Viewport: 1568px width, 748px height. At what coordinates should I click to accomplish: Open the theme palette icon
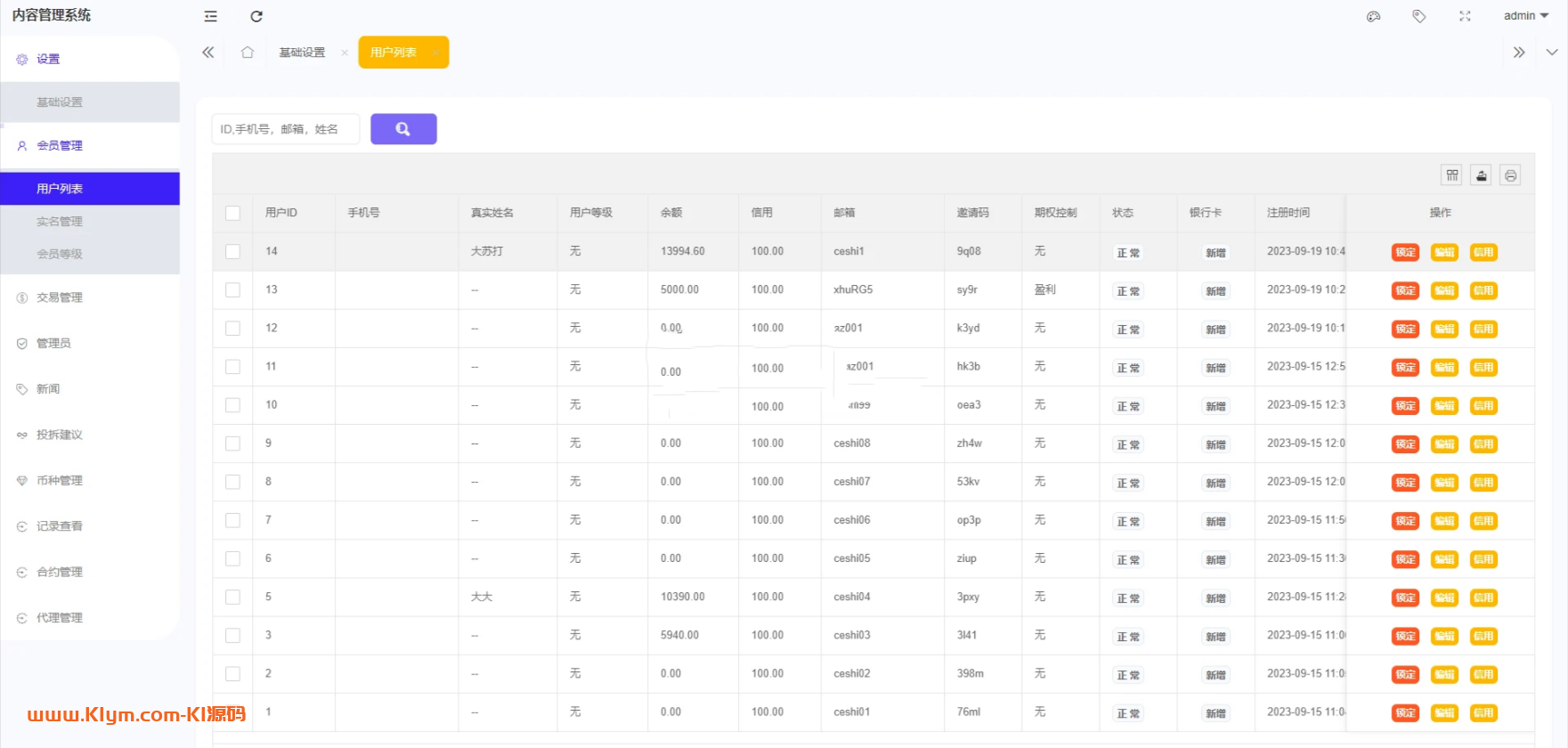tap(1374, 16)
